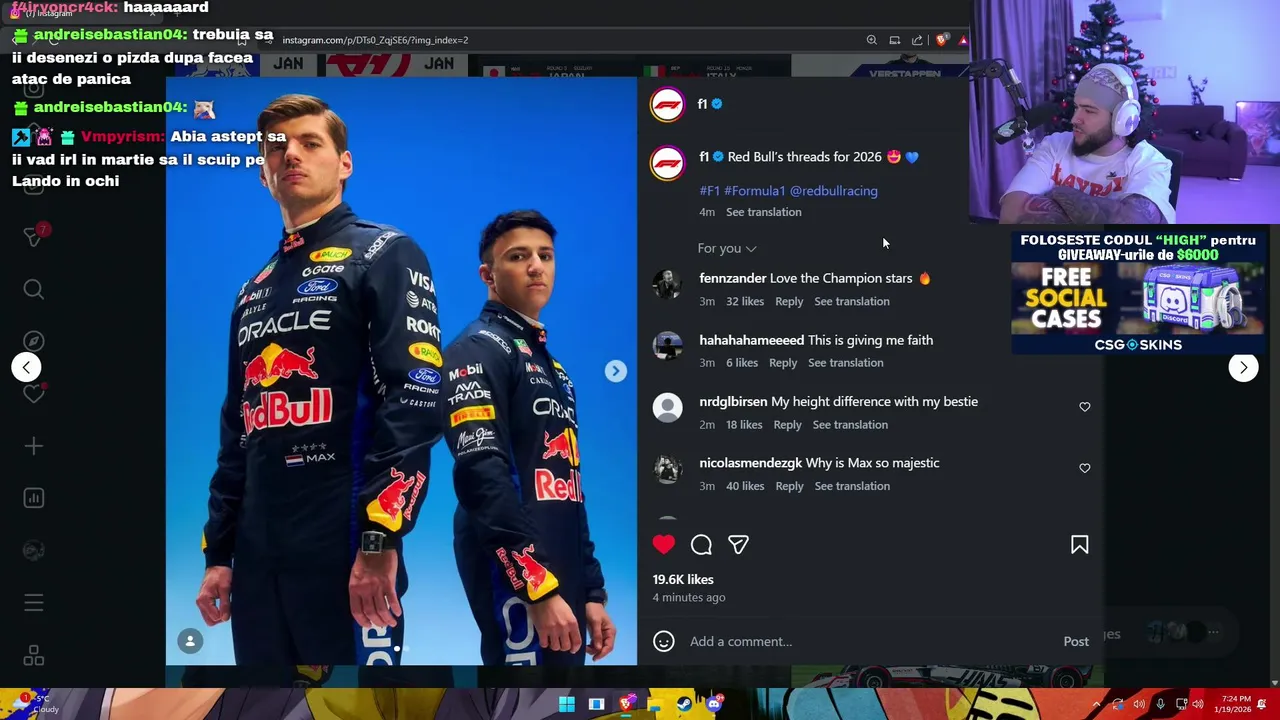This screenshot has width=1280, height=720.
Task: Open the tagged people icon on photo
Action: [190, 641]
